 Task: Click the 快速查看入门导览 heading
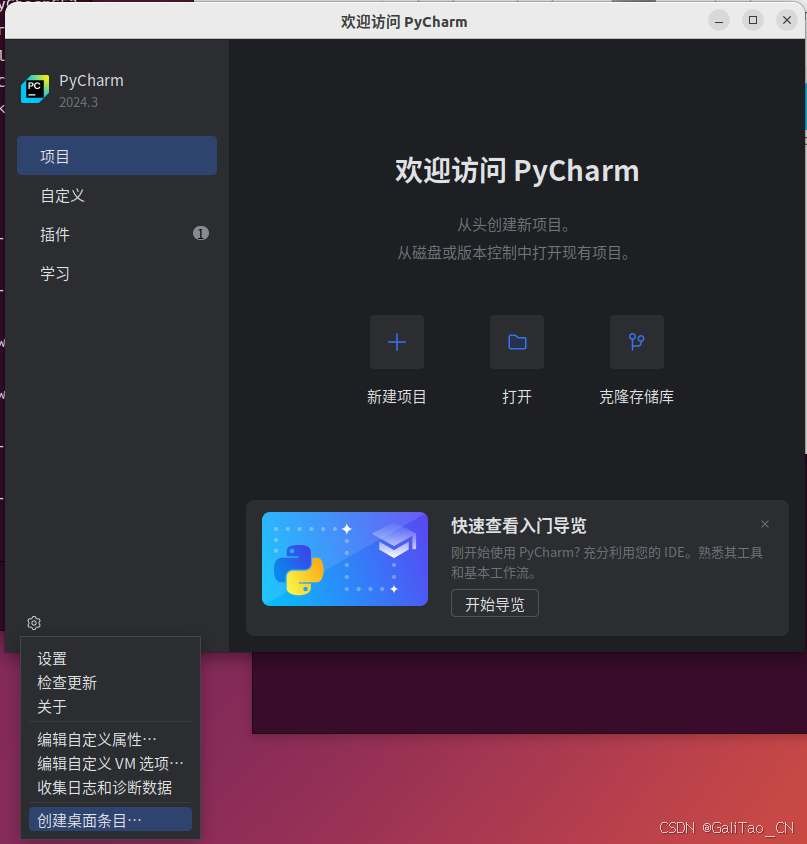point(518,526)
